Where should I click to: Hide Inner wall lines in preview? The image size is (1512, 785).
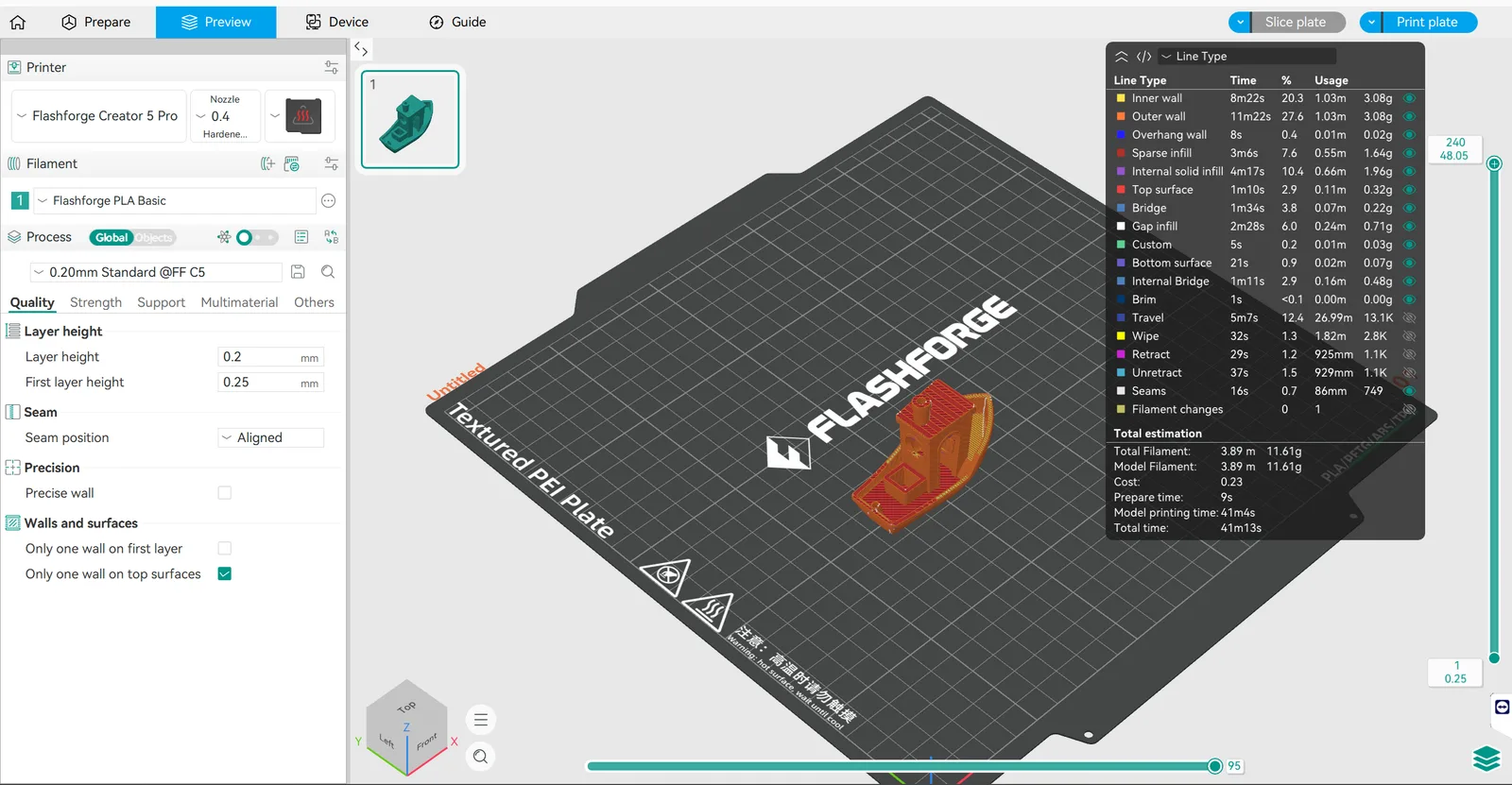coord(1409,98)
